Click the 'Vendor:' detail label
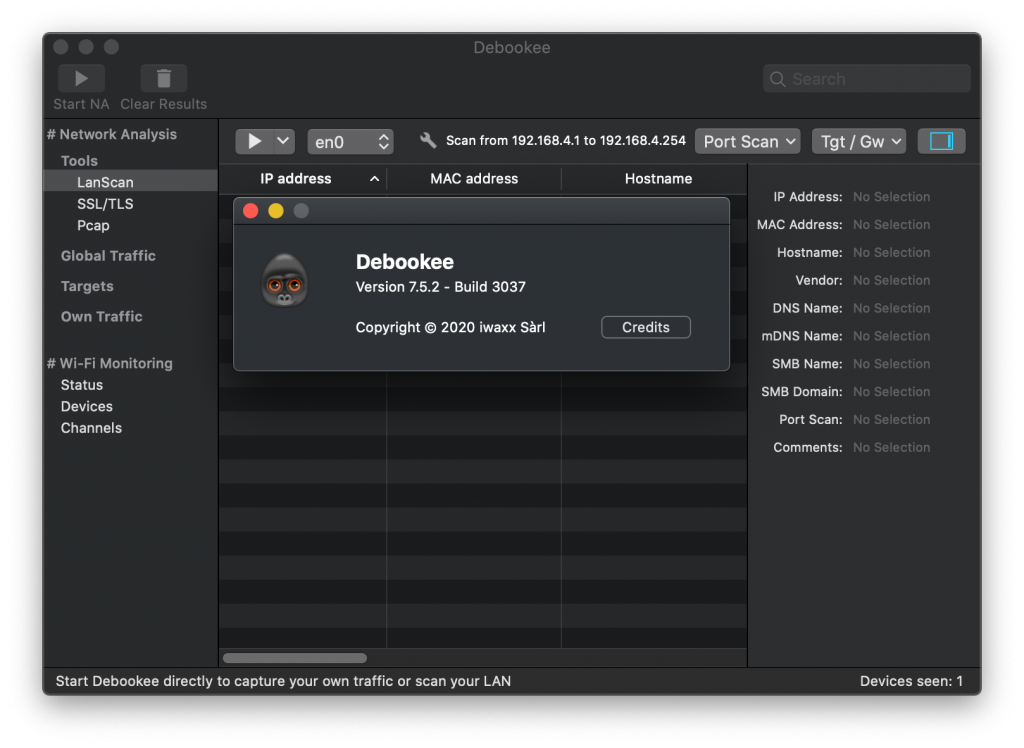This screenshot has width=1024, height=748. point(819,280)
